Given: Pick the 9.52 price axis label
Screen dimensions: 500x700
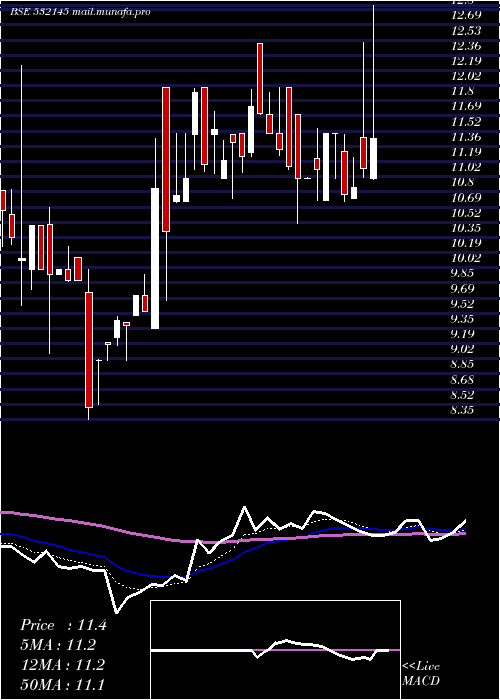Looking at the screenshot, I should (462, 304).
